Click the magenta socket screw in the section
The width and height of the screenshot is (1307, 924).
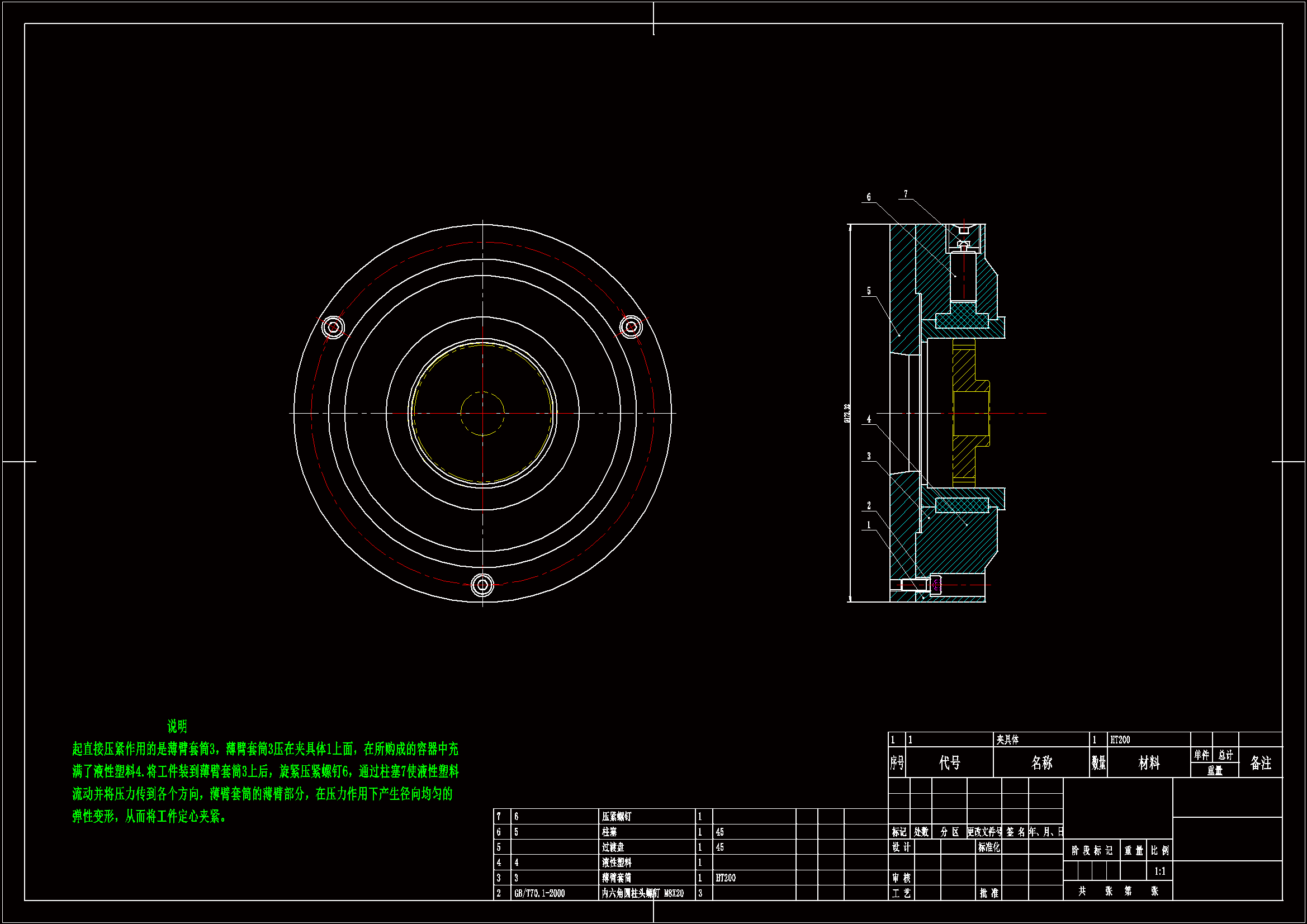tap(936, 585)
